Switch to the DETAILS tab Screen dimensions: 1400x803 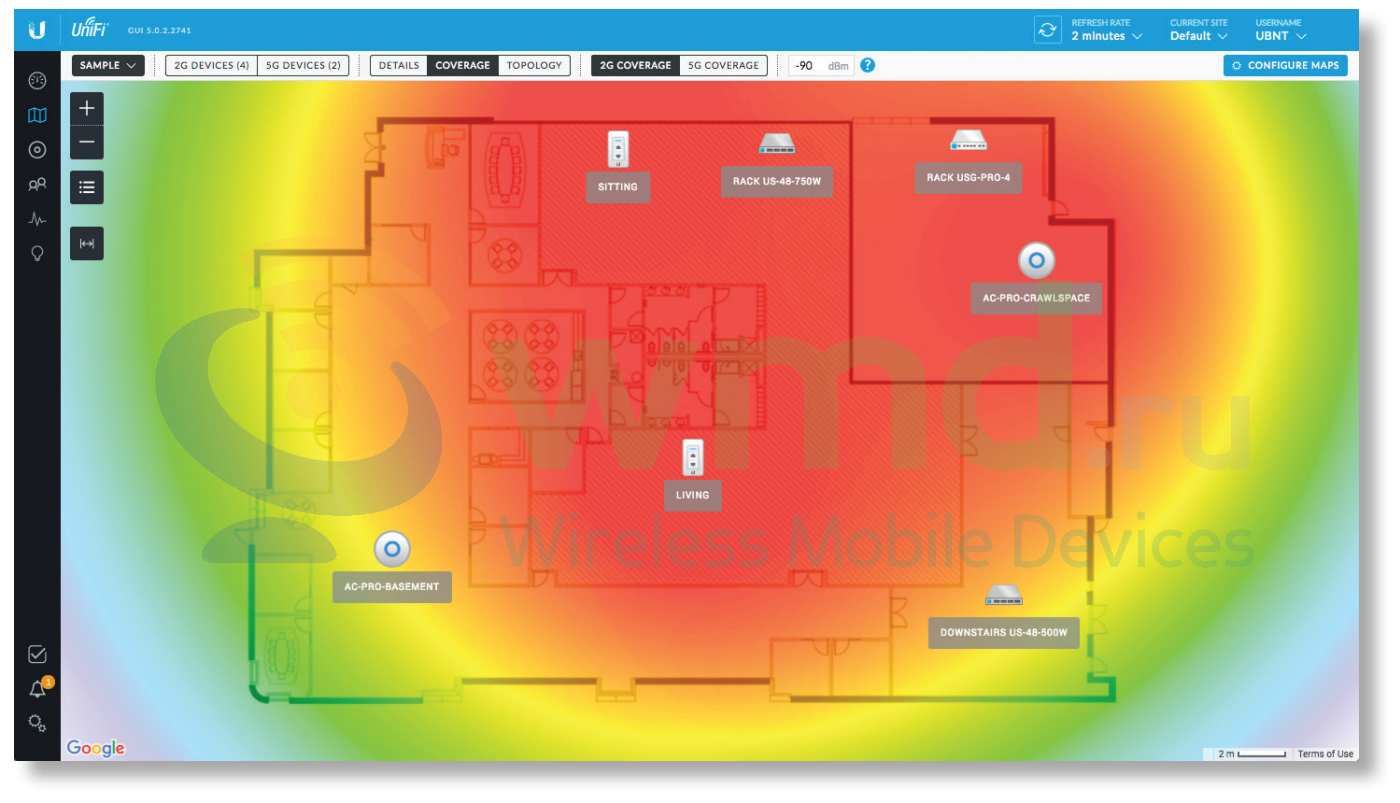click(x=399, y=65)
